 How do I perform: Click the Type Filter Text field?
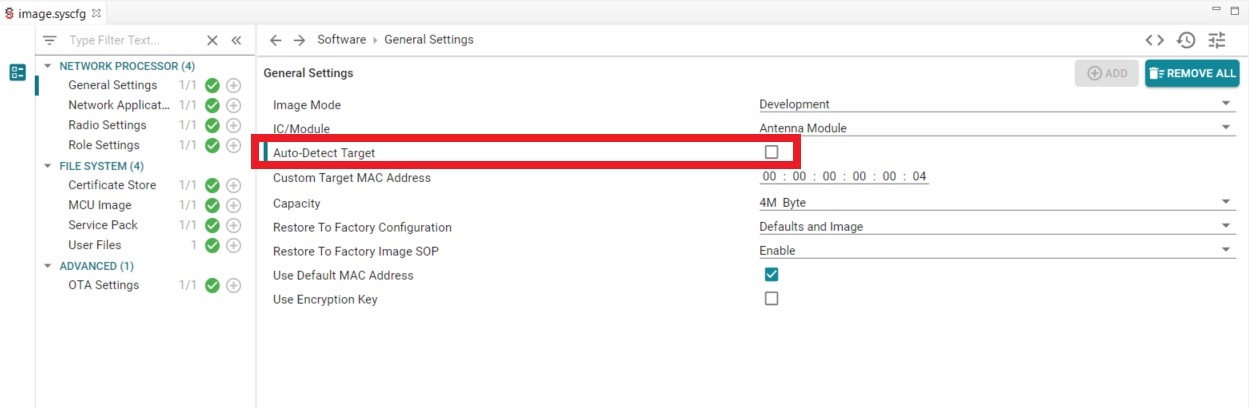pyautogui.click(x=130, y=40)
